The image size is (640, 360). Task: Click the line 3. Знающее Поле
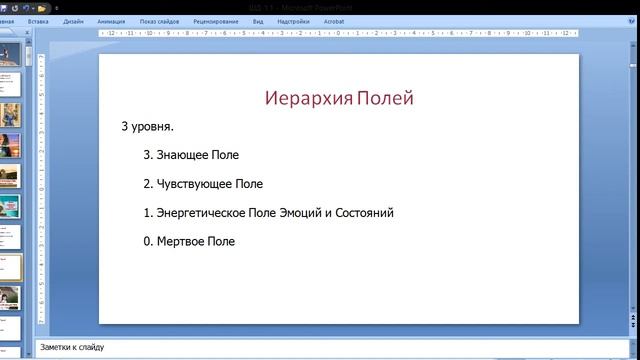click(191, 155)
